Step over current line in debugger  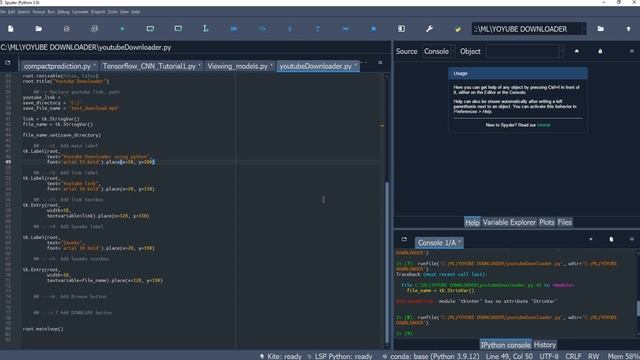[x=262, y=29]
